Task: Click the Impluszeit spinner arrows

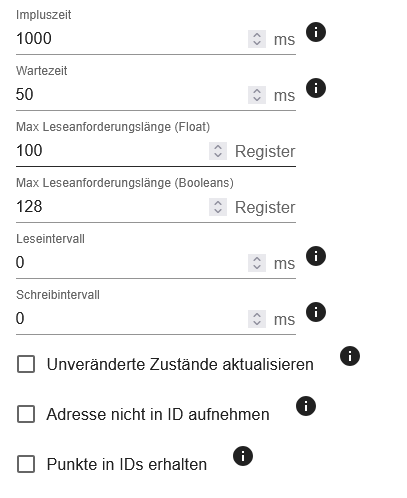Action: (x=257, y=39)
